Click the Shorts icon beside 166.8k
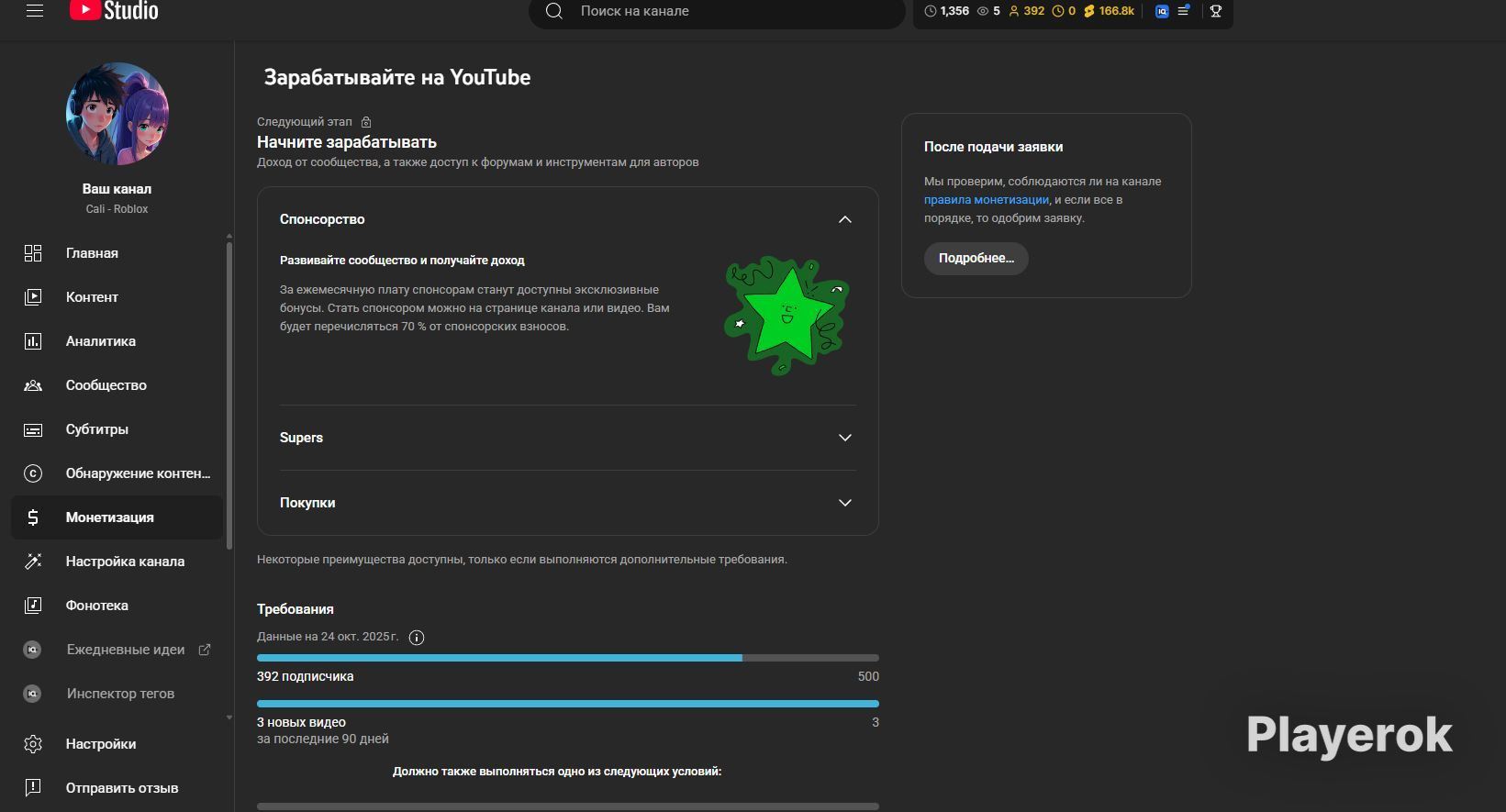The image size is (1506, 812). pos(1089,11)
